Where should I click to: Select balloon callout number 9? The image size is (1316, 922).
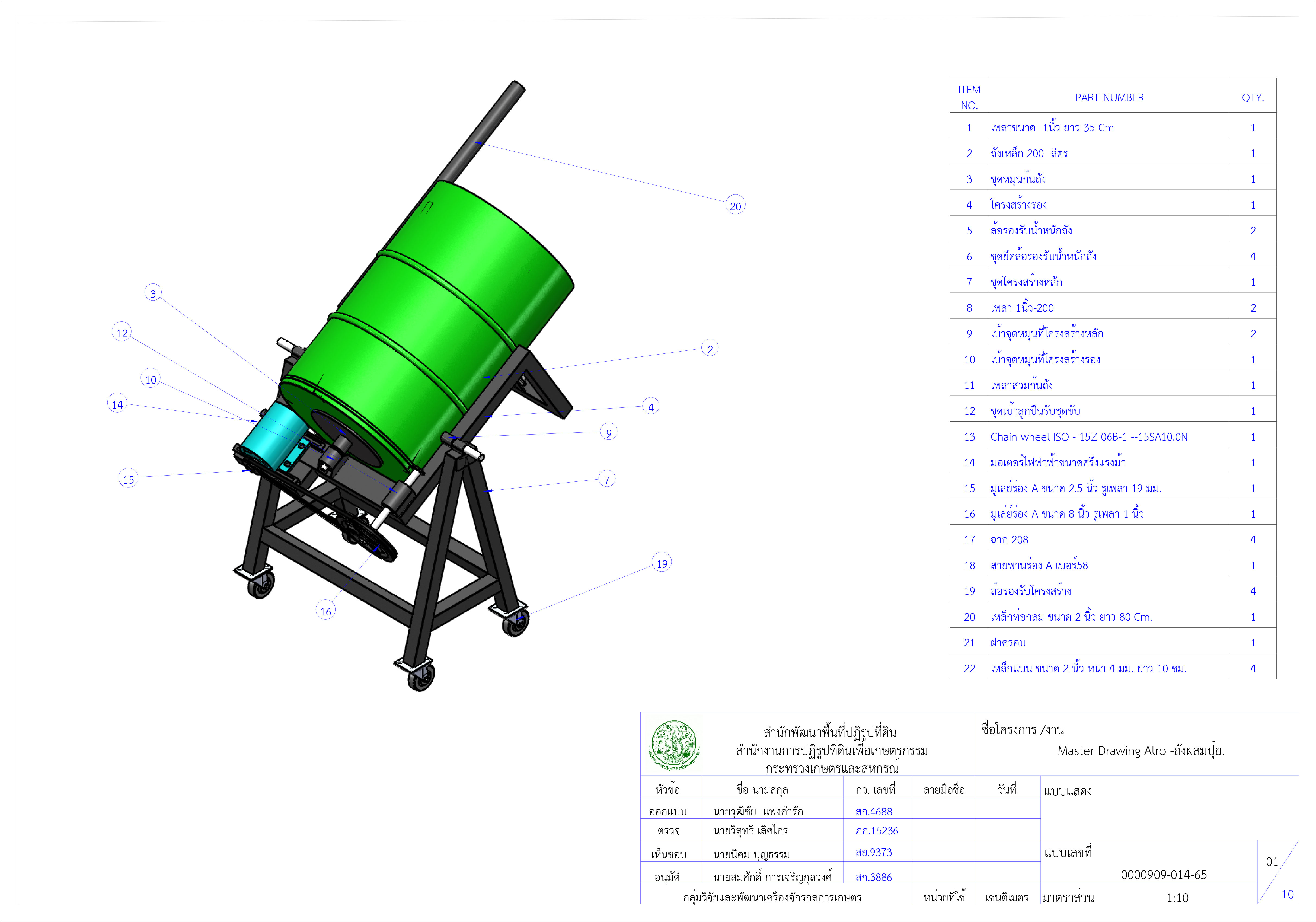tap(609, 432)
